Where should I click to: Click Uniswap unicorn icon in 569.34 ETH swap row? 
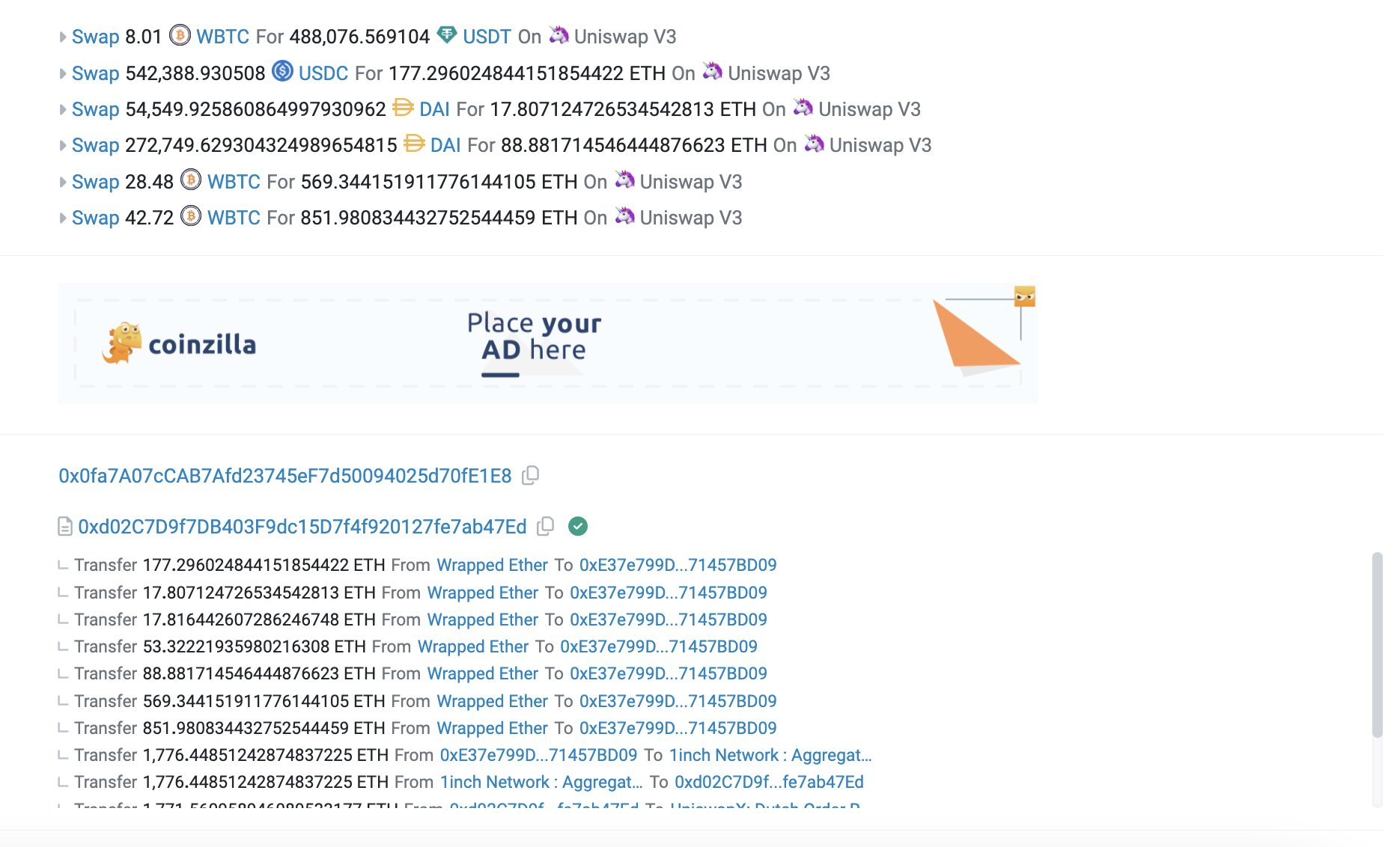[624, 180]
